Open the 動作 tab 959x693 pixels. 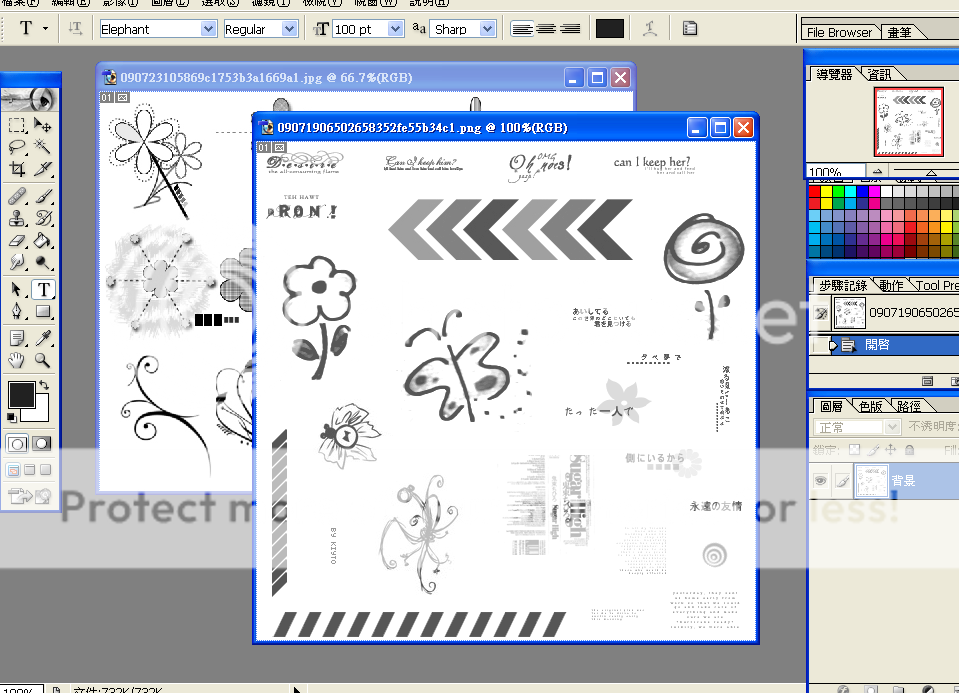(x=891, y=285)
